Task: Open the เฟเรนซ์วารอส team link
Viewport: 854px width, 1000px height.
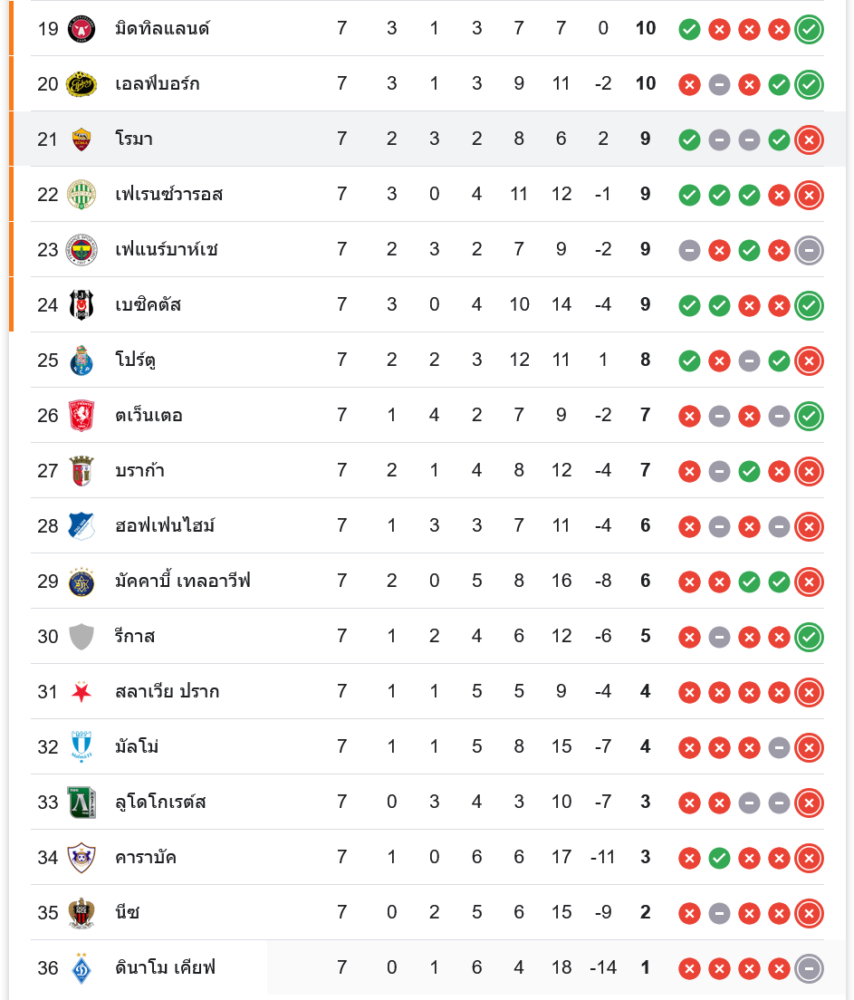Action: pos(168,194)
